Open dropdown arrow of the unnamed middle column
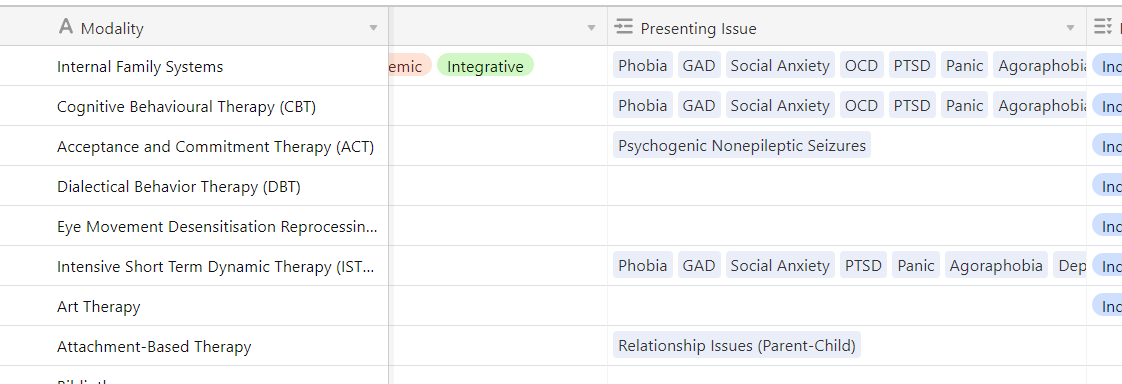1122x384 pixels. 591,28
